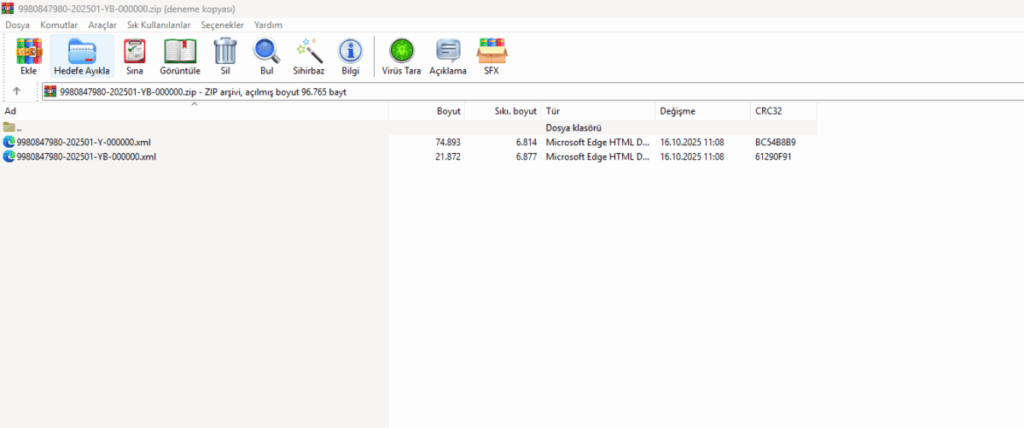Open the Araçlar menu

tap(103, 25)
